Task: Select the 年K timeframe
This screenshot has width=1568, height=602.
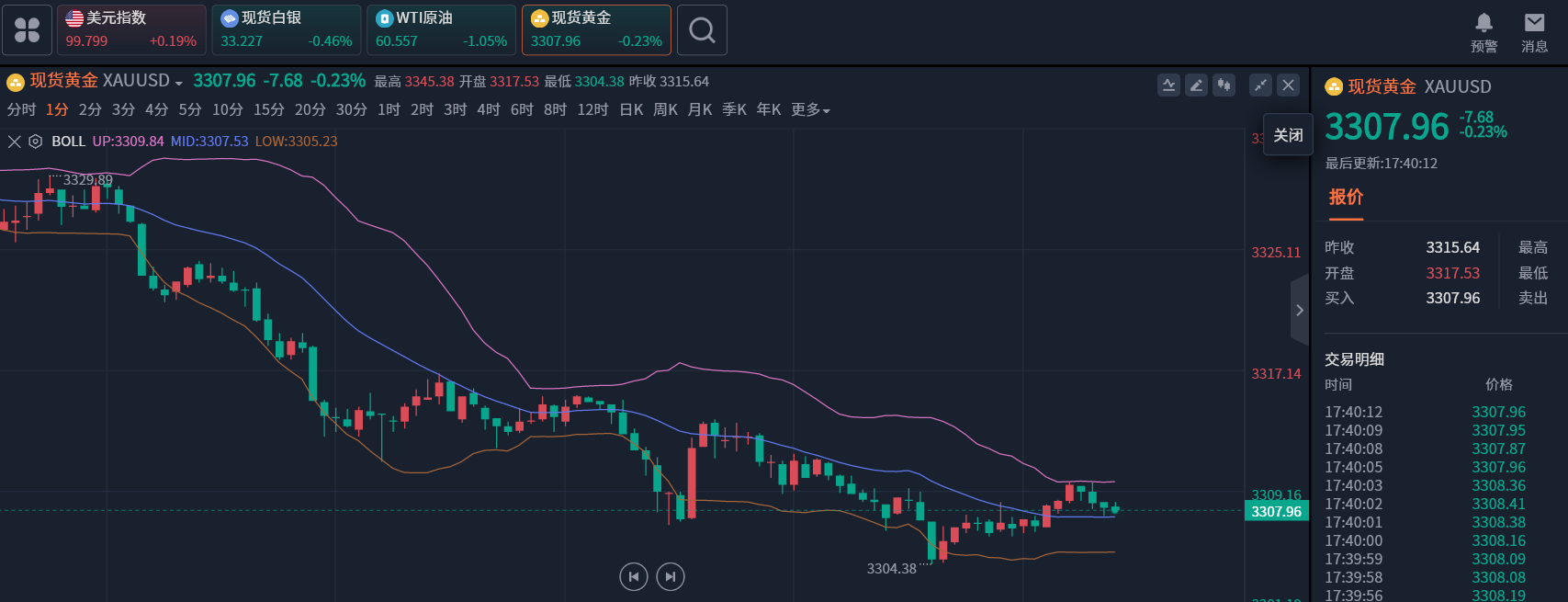Action: click(769, 109)
